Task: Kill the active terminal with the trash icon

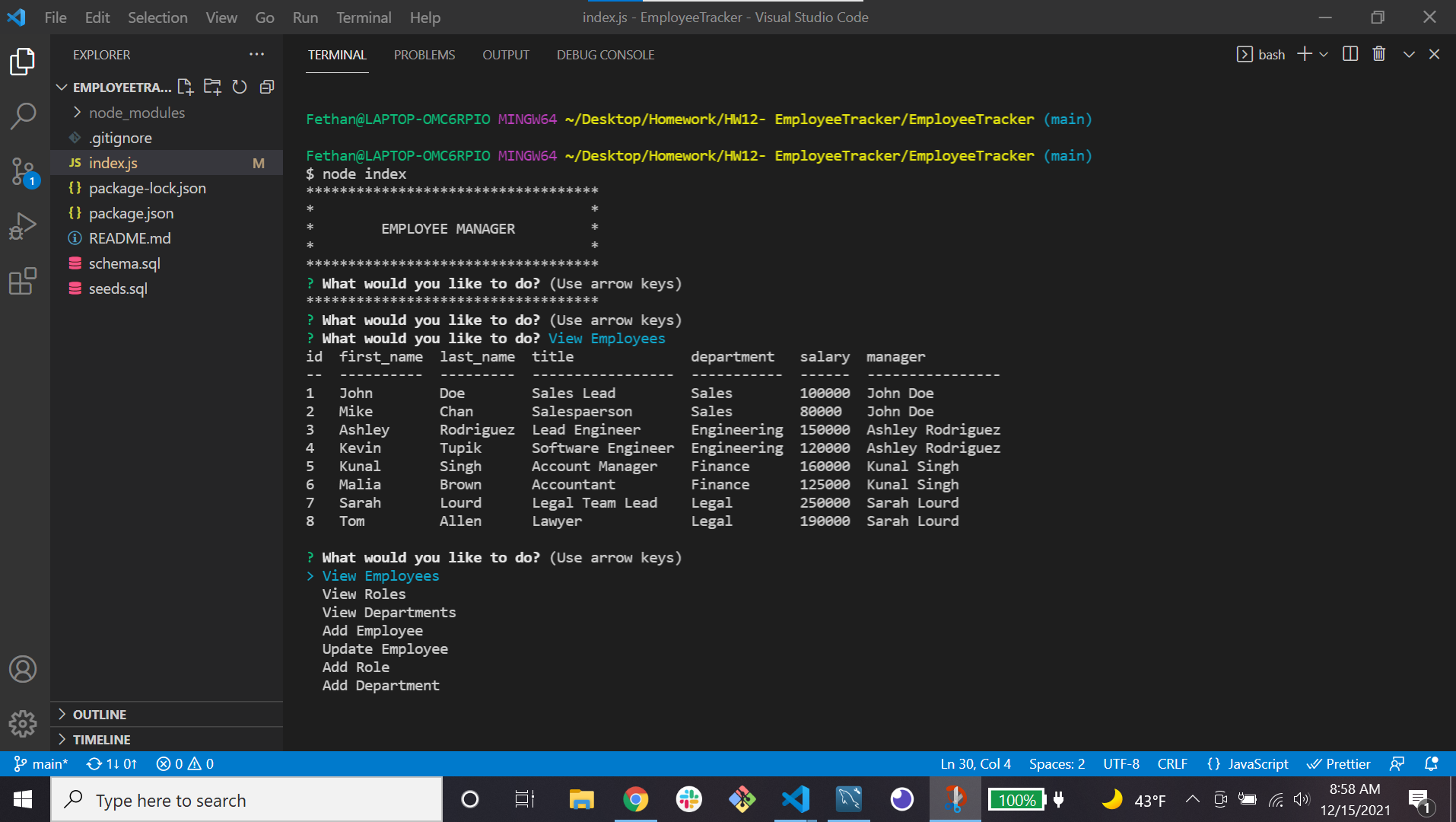Action: coord(1378,54)
